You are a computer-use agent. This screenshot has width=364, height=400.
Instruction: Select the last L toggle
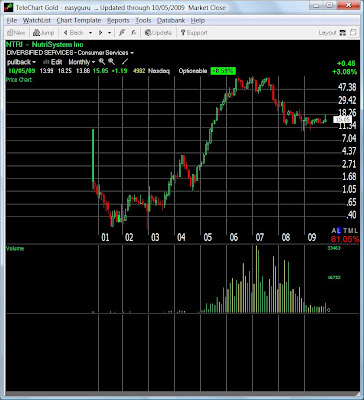click(x=356, y=231)
